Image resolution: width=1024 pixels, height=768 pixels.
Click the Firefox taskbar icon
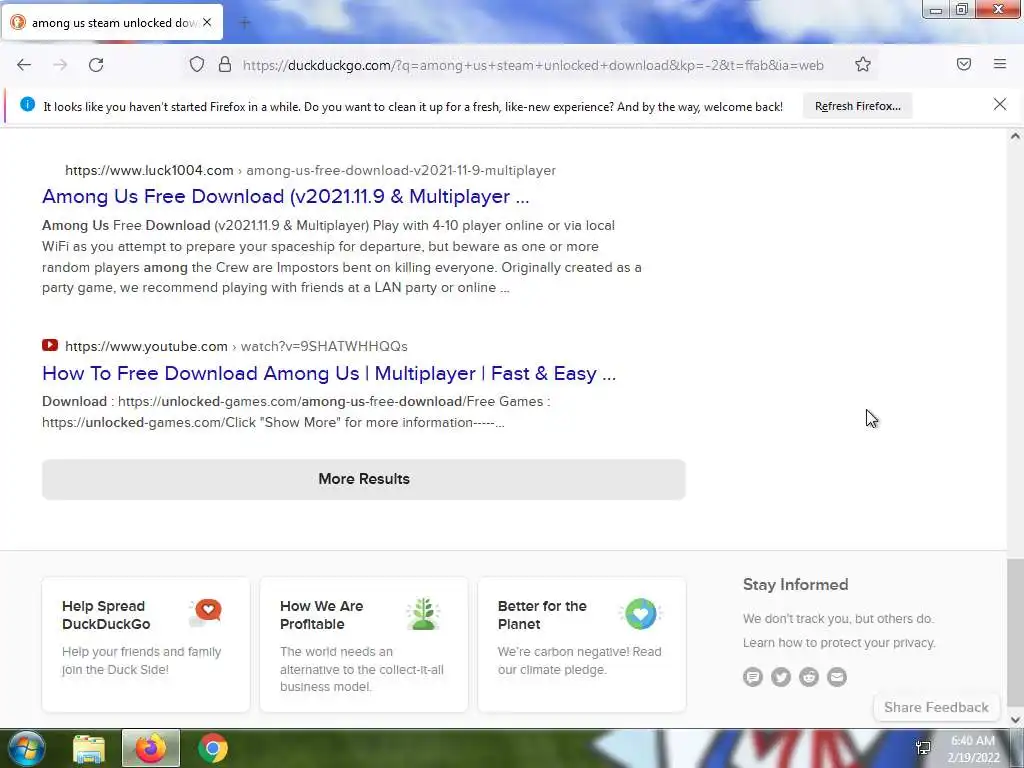pyautogui.click(x=151, y=748)
